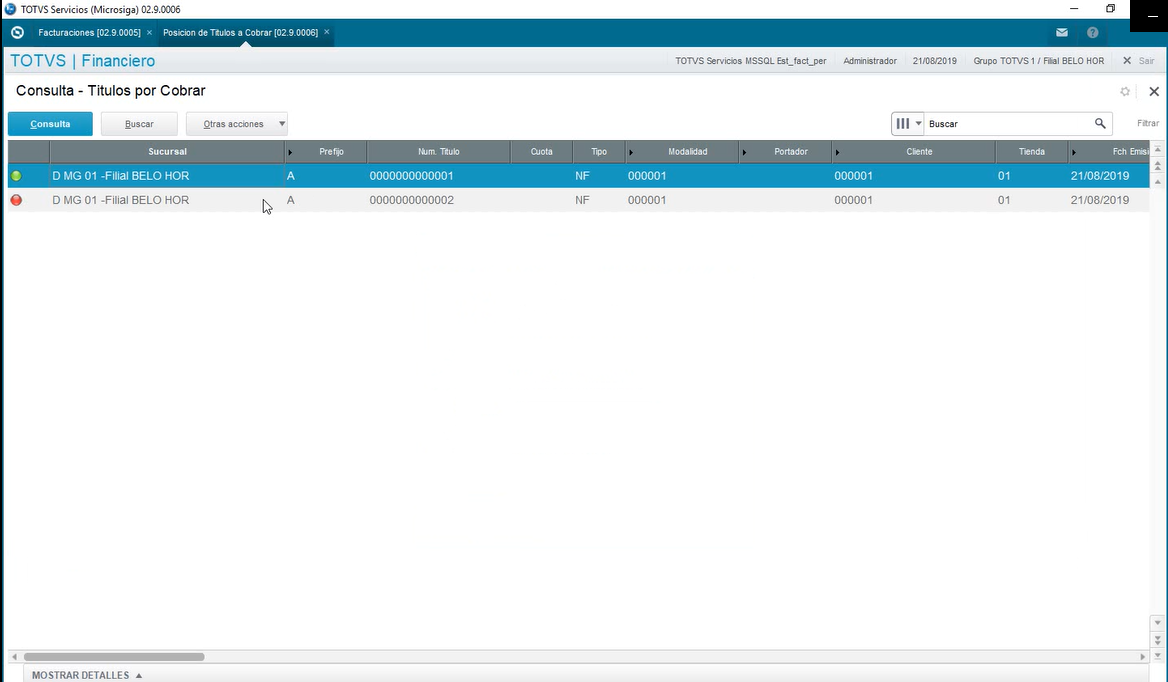Click the arrow marker before Modalidad column
This screenshot has width=1168, height=682.
[631, 152]
